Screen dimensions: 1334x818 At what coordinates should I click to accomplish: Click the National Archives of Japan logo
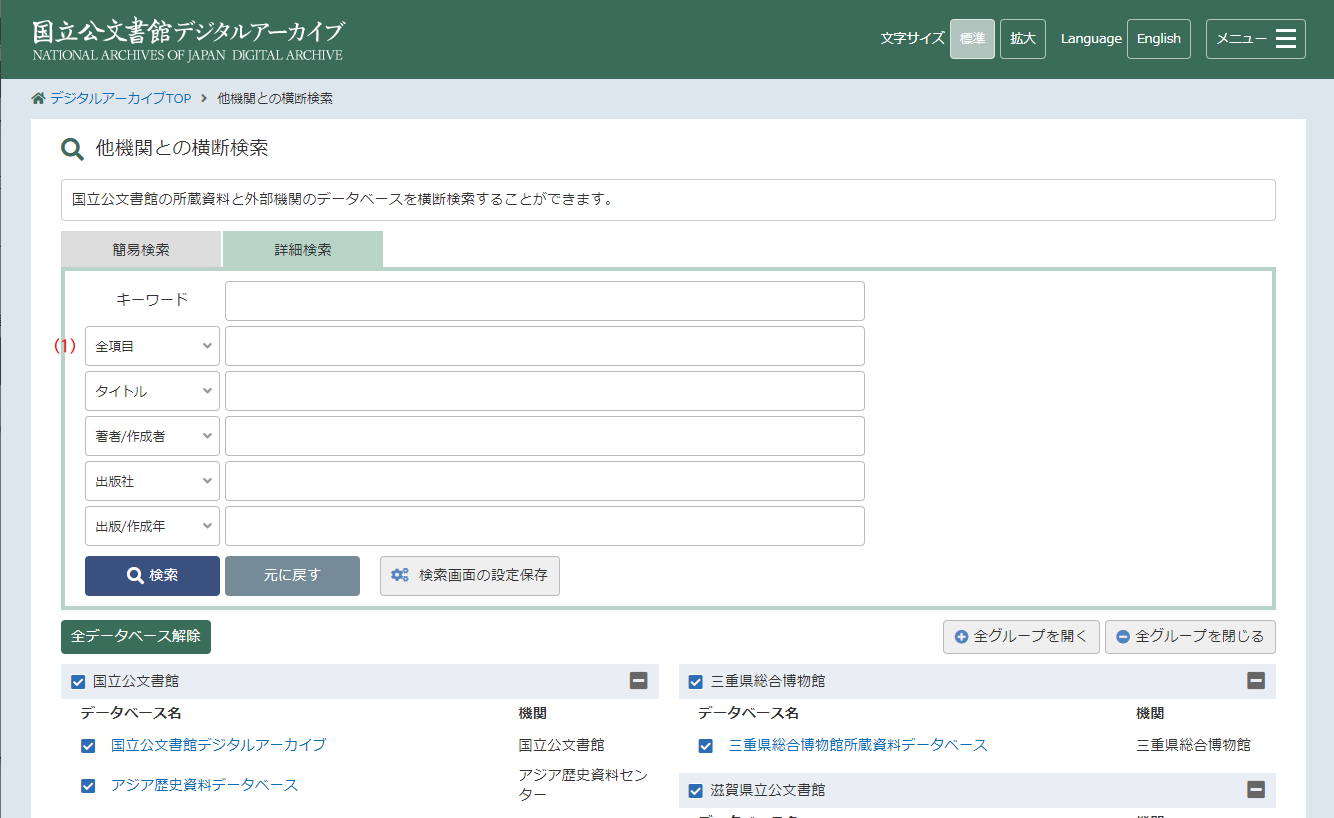pyautogui.click(x=188, y=39)
